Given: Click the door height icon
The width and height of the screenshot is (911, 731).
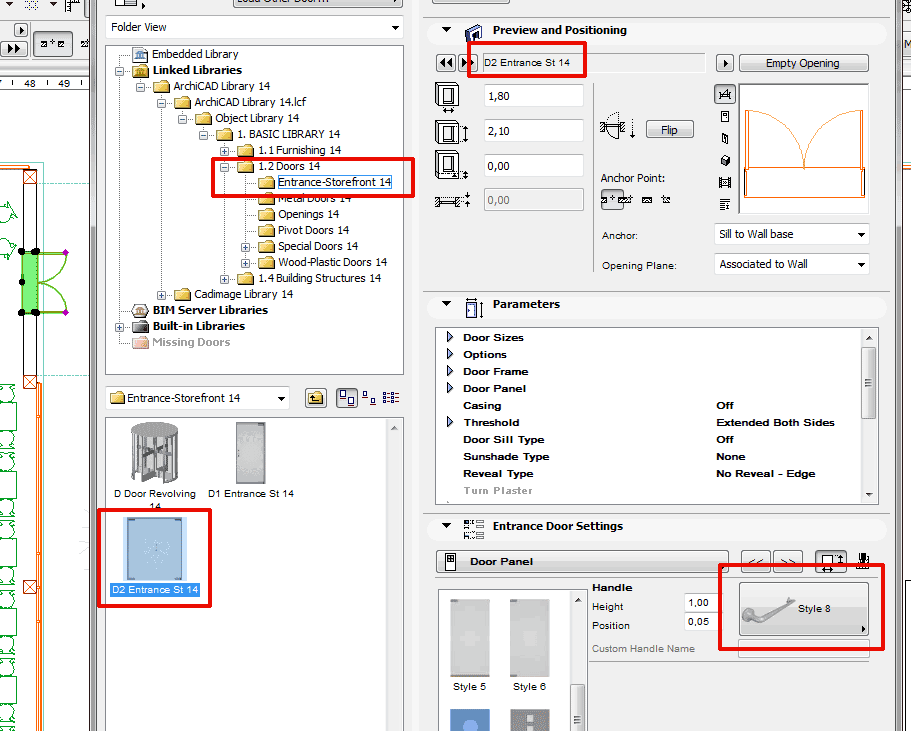Looking at the screenshot, I should (451, 132).
